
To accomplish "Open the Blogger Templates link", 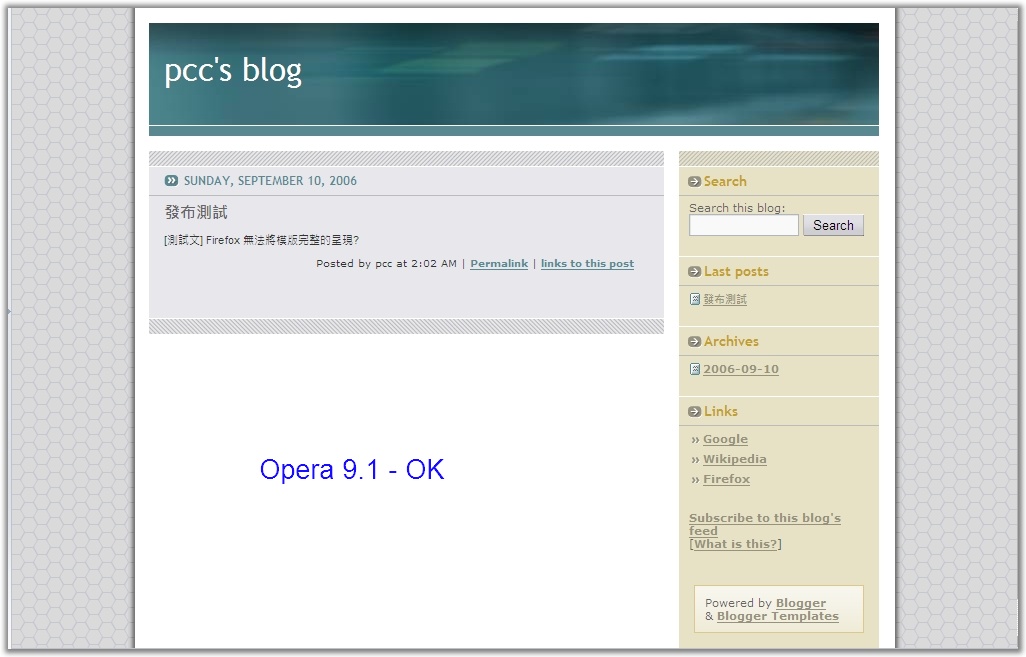I will [777, 616].
